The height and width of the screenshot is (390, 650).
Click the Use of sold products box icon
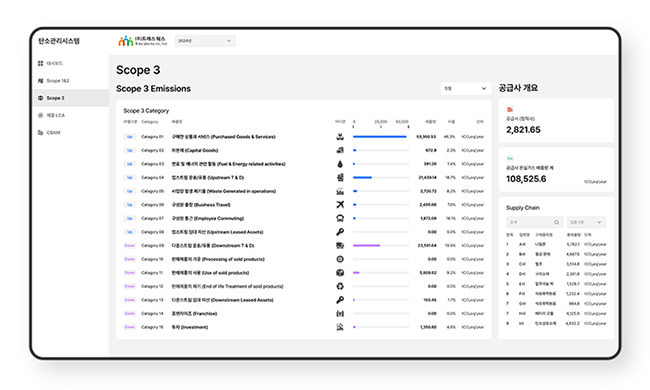[340, 273]
